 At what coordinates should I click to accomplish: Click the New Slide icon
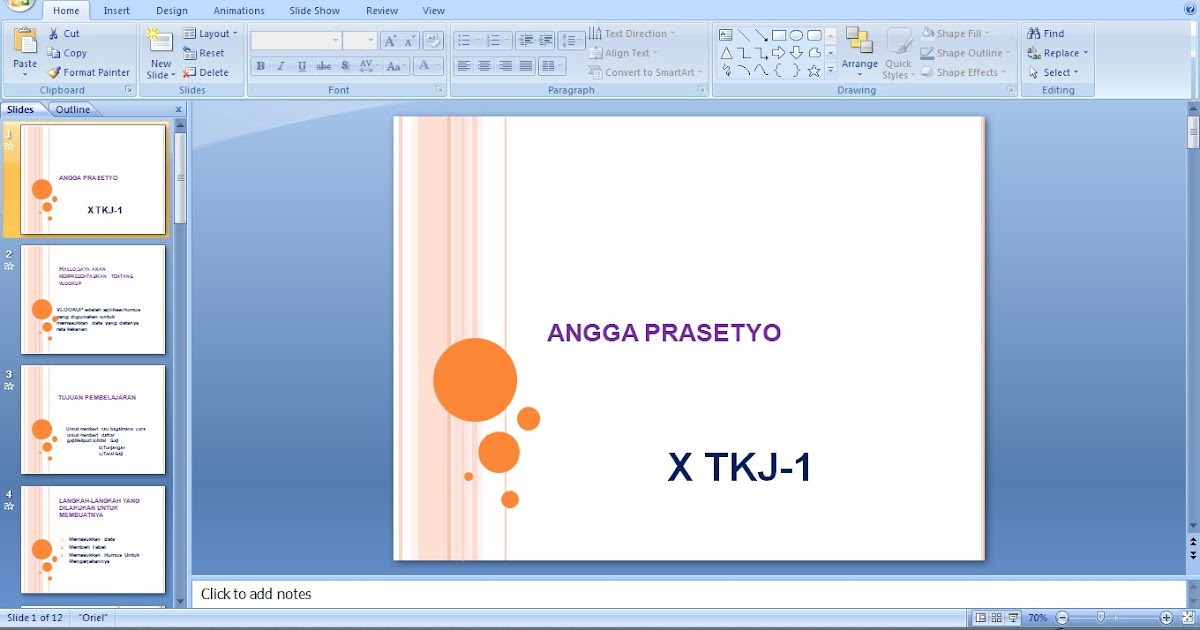[160, 43]
